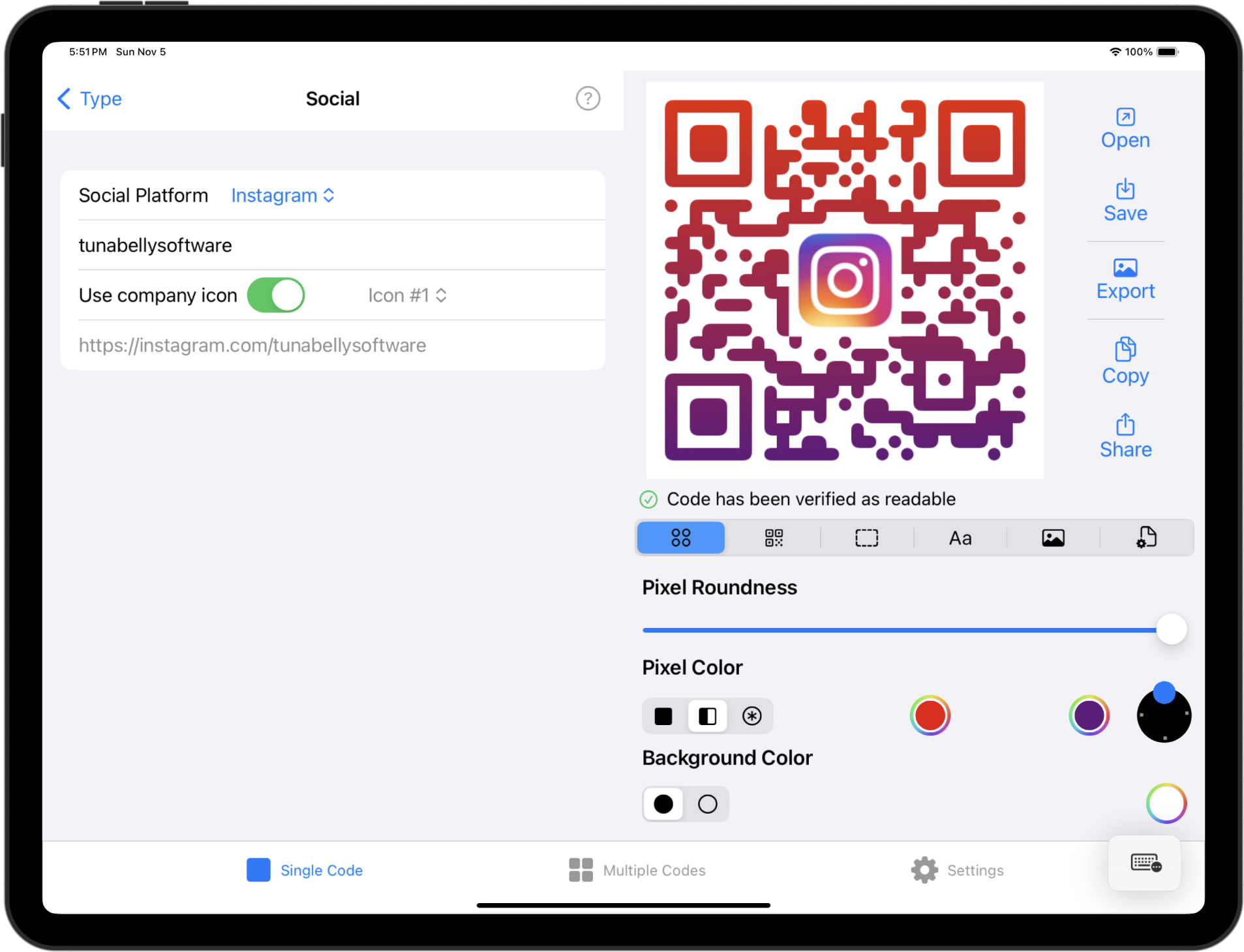The height and width of the screenshot is (952, 1244).
Task: Open the Social Platform Instagram dropdown
Action: click(x=282, y=196)
